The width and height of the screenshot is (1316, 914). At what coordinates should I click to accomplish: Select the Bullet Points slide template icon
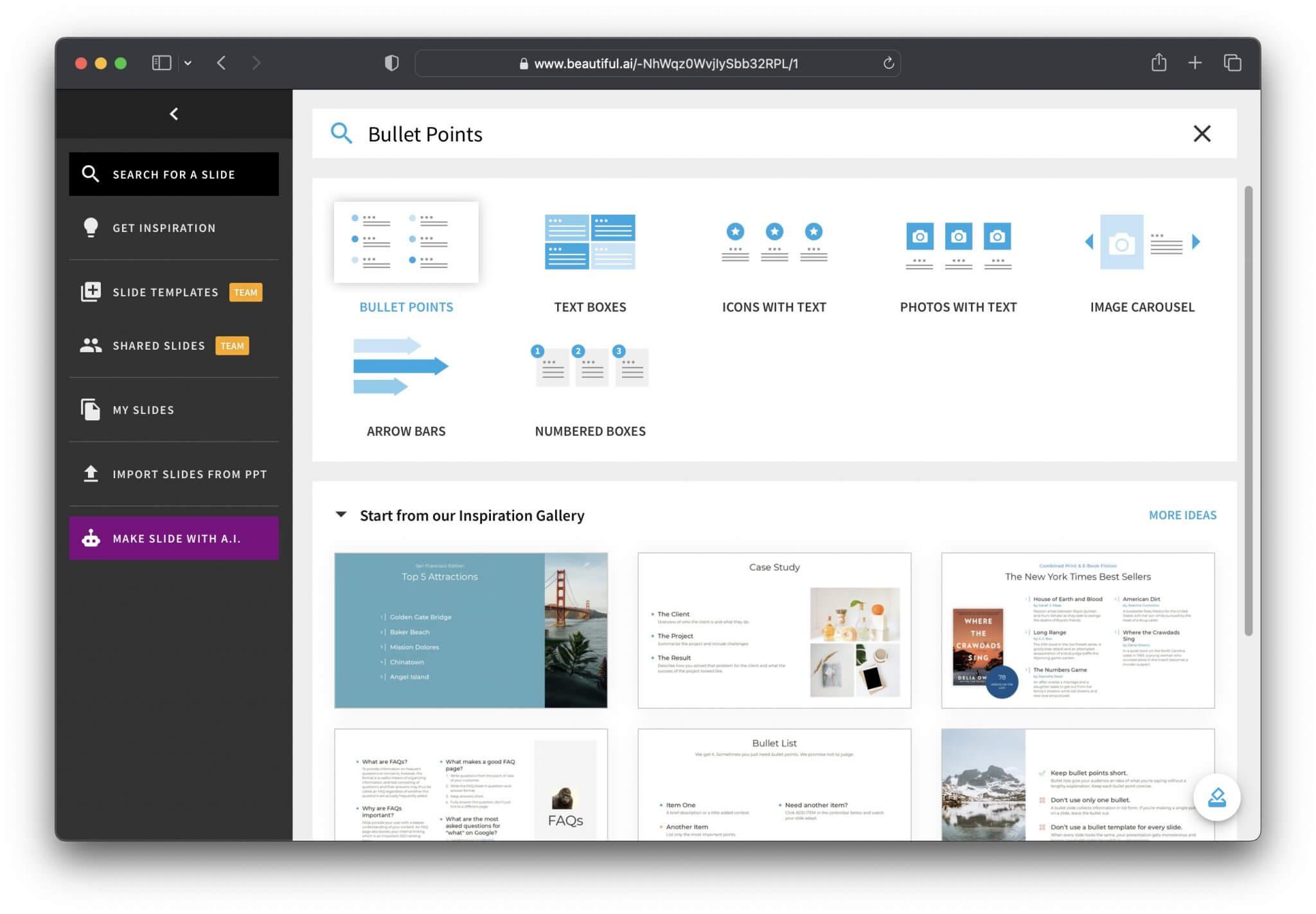point(406,242)
